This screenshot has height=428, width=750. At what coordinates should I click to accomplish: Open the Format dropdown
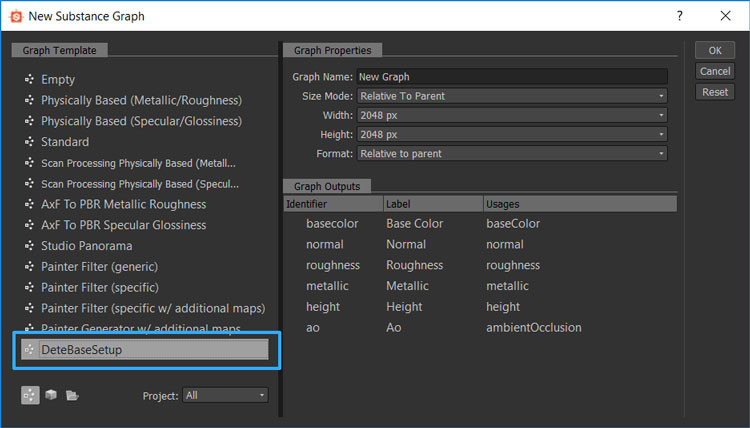pos(511,153)
